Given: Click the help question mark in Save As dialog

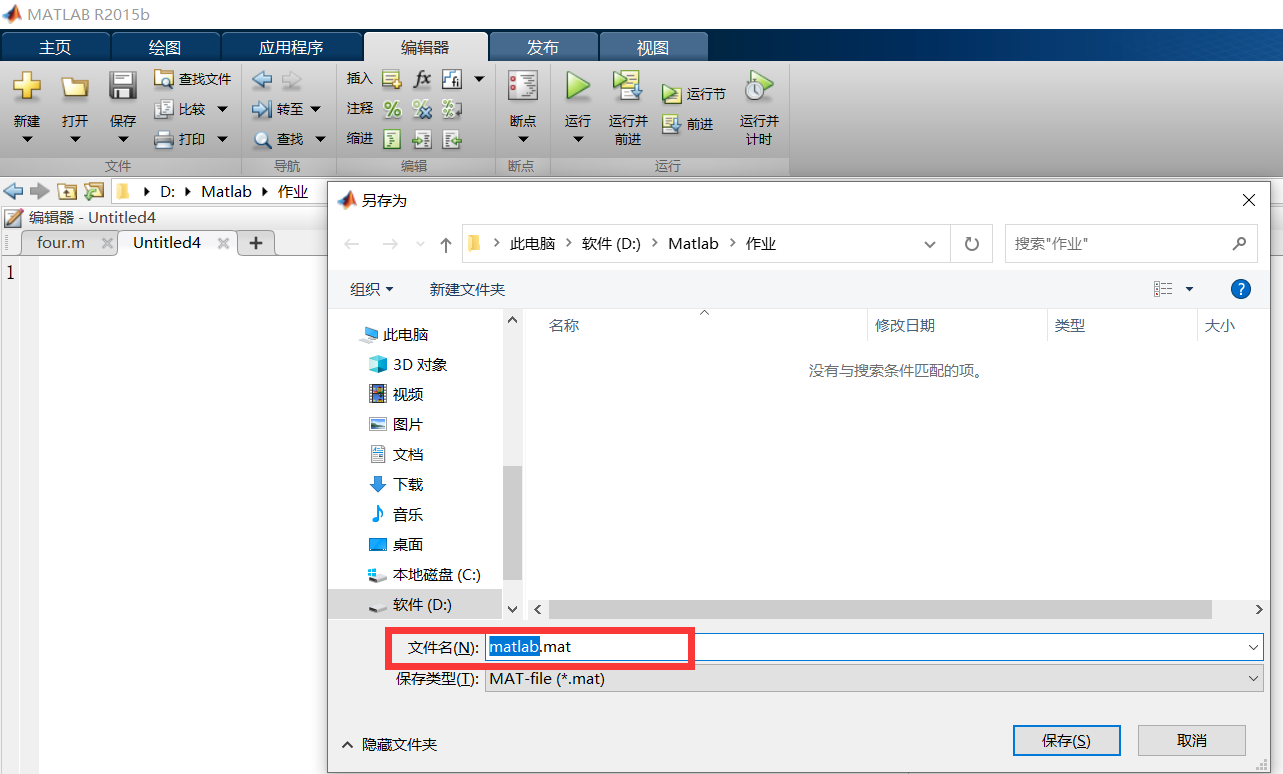Looking at the screenshot, I should click(1240, 289).
